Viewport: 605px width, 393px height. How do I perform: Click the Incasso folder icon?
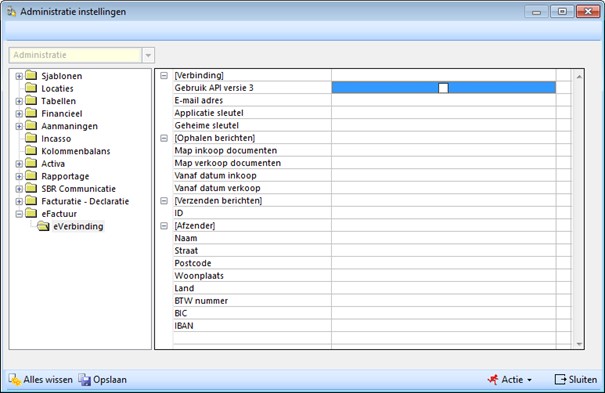click(x=31, y=138)
